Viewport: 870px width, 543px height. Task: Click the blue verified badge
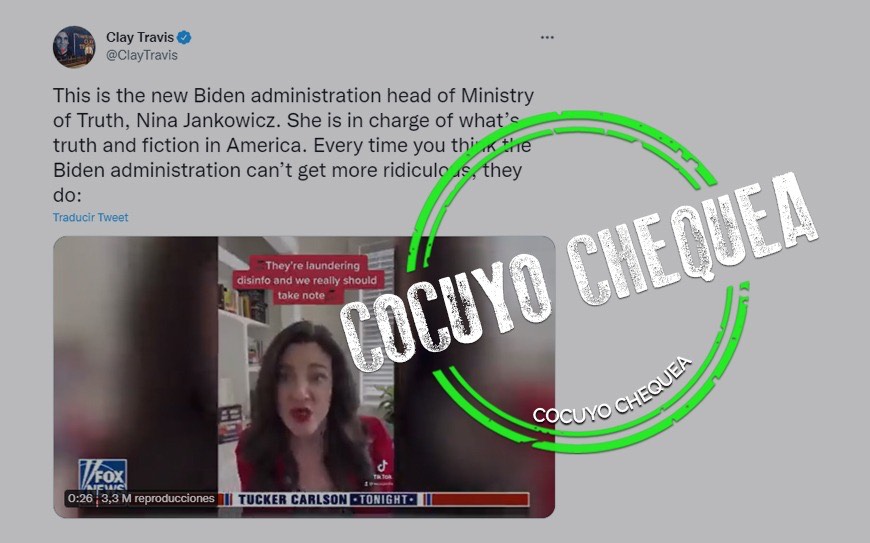(184, 38)
